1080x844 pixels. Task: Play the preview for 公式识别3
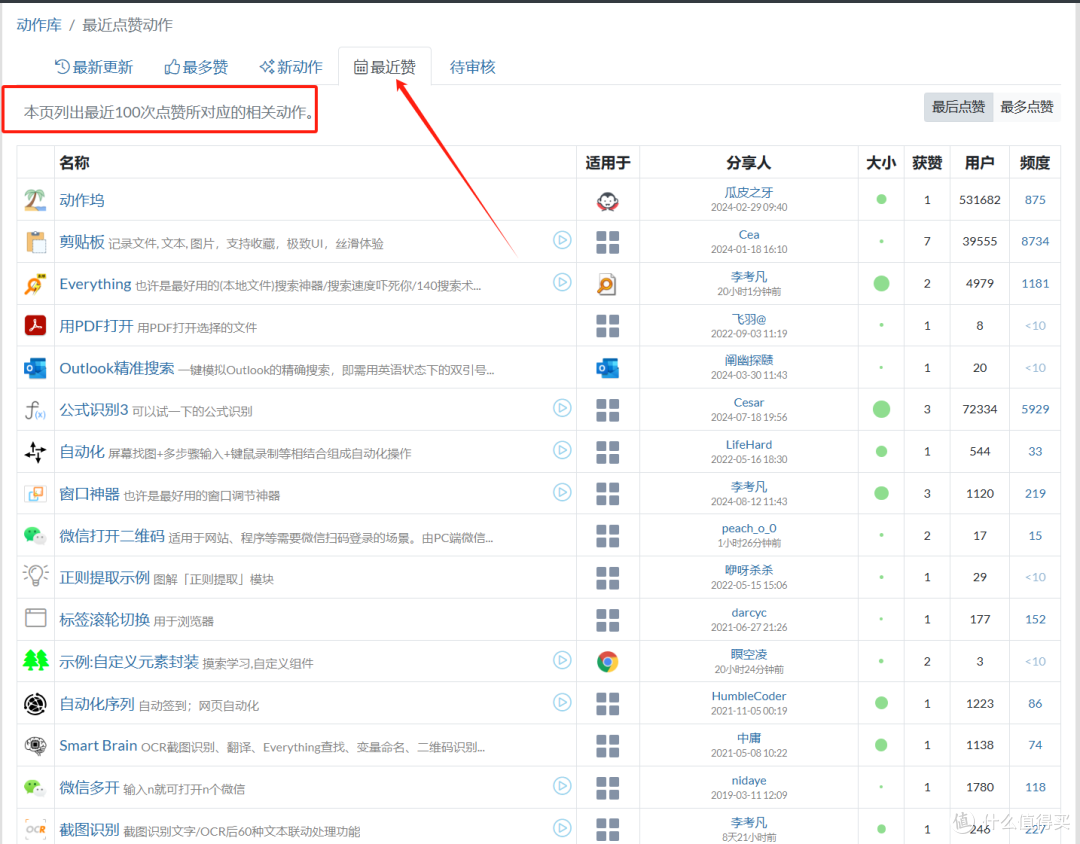[562, 408]
